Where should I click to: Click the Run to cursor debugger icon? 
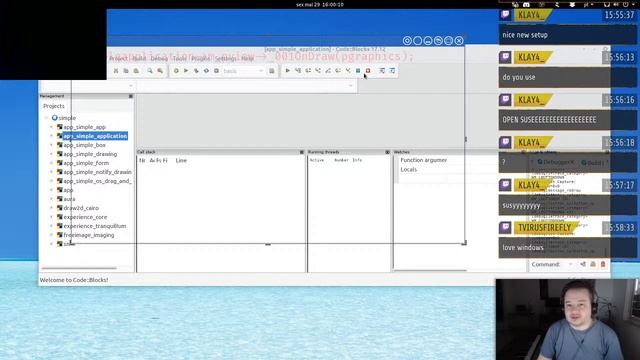pyautogui.click(x=298, y=71)
